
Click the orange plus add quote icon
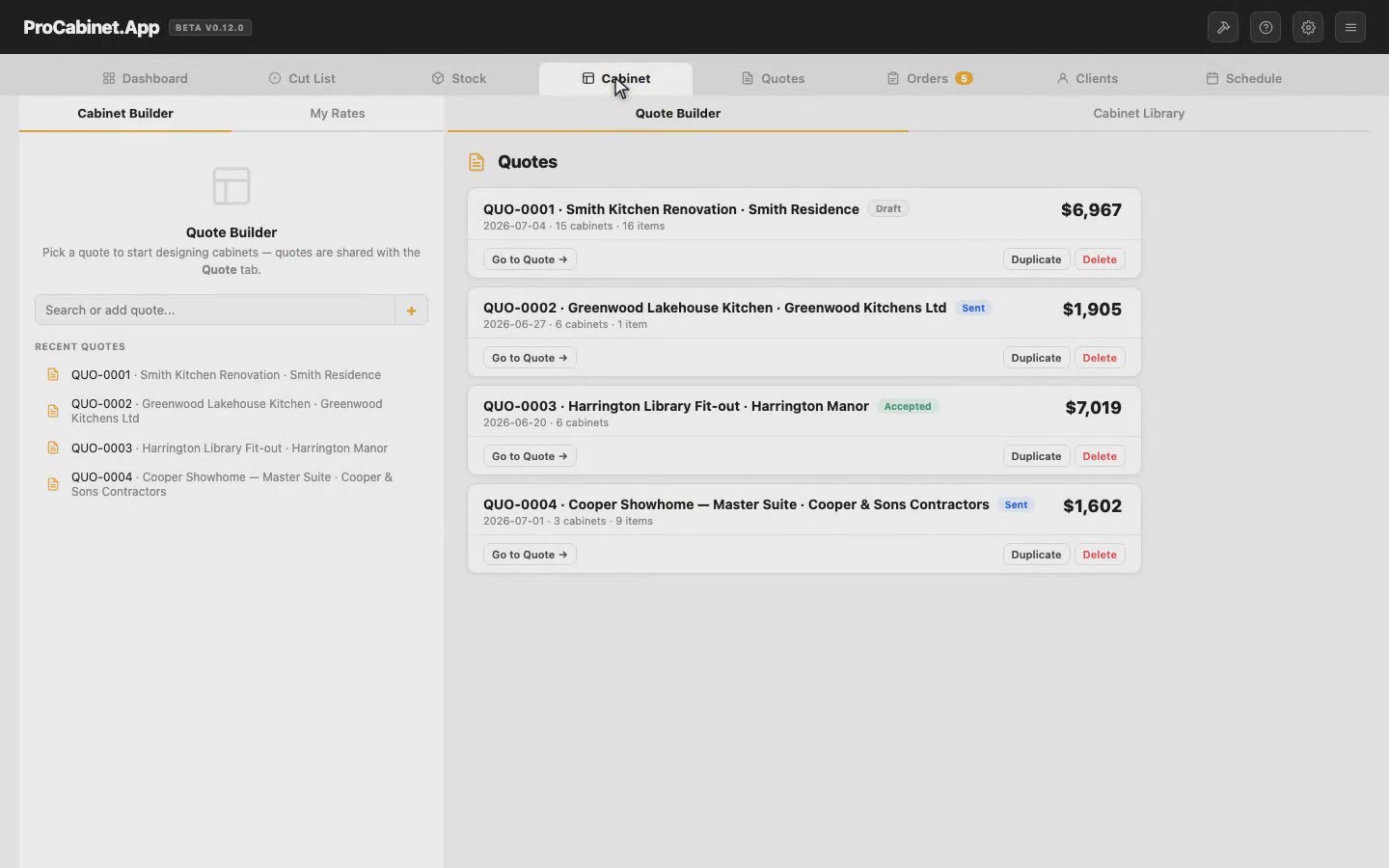[x=411, y=310]
